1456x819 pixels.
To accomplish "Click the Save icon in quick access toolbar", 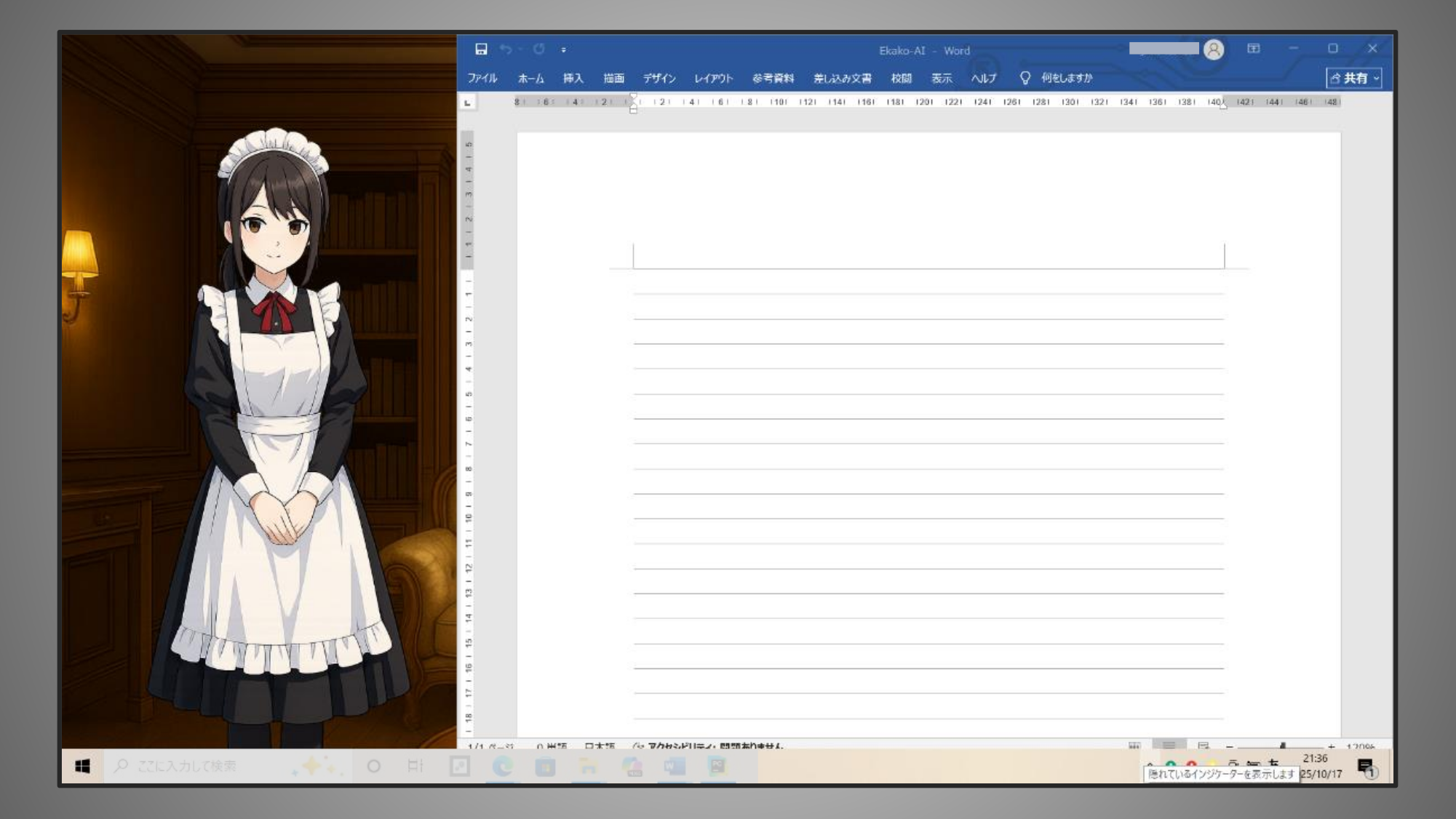I will pyautogui.click(x=481, y=49).
